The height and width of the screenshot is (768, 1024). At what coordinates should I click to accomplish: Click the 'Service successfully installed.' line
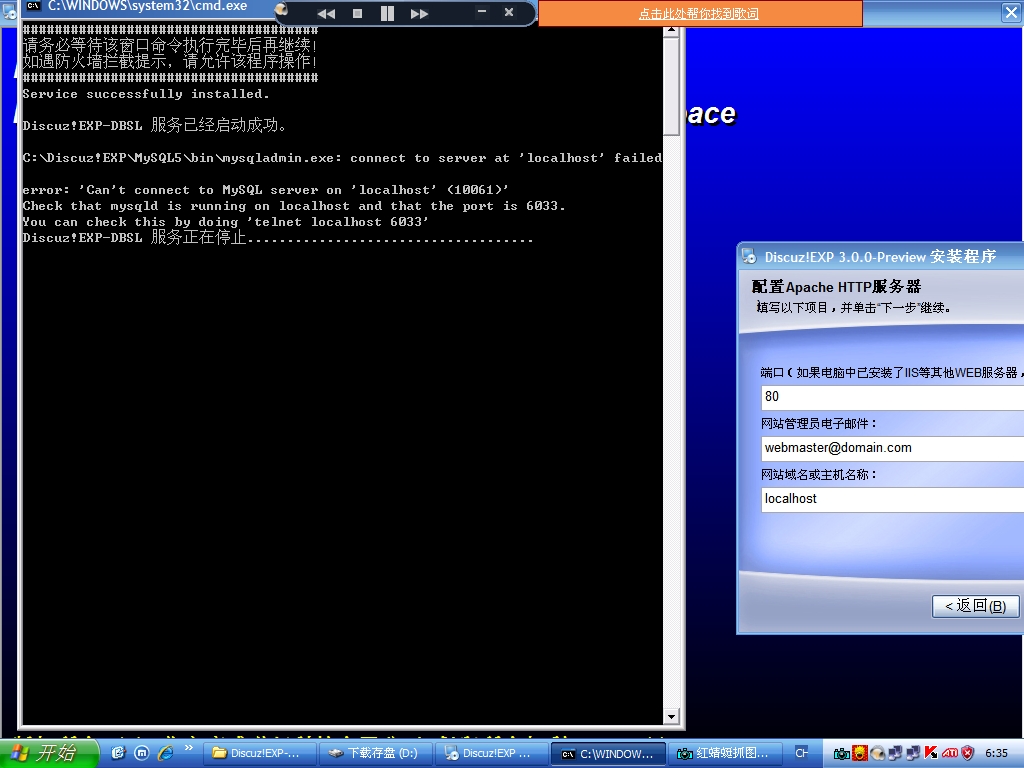click(146, 93)
